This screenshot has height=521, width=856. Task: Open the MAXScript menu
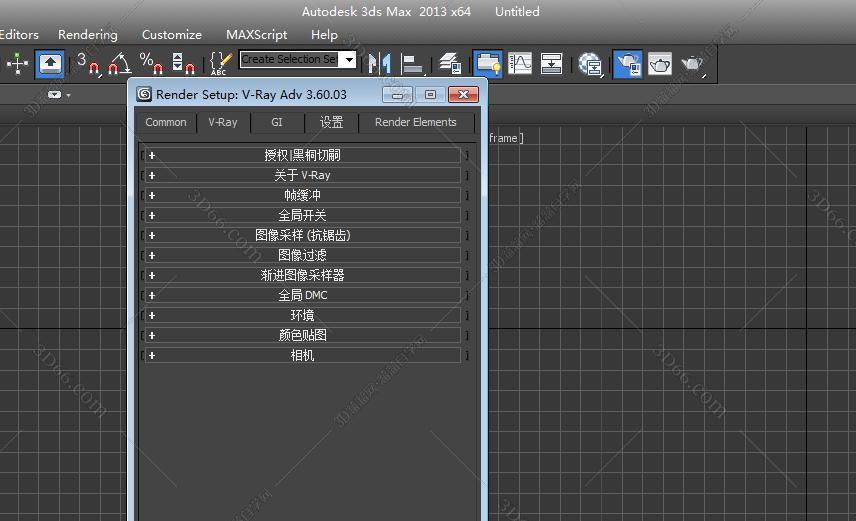click(x=256, y=35)
